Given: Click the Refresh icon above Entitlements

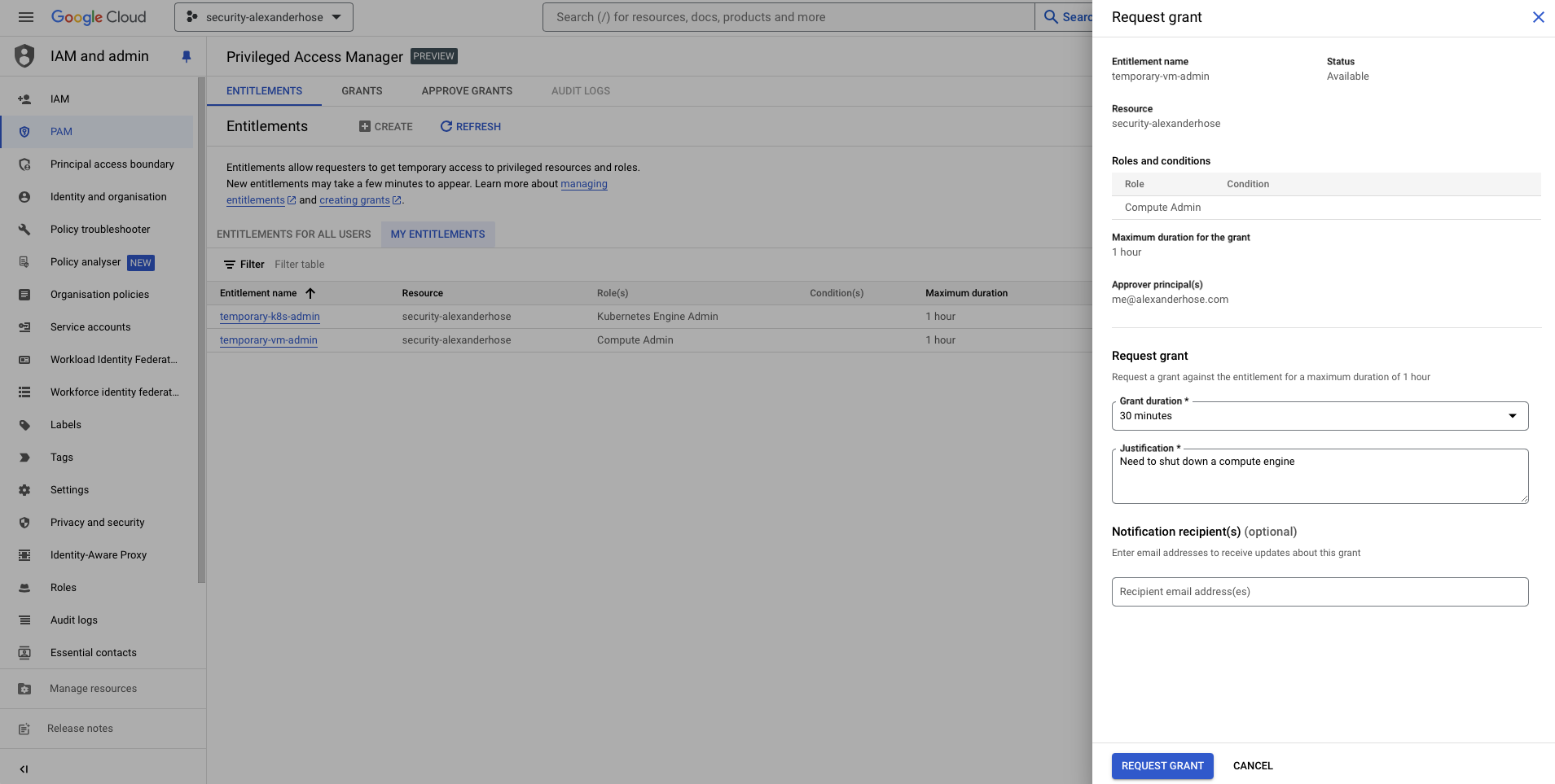Looking at the screenshot, I should (x=446, y=126).
